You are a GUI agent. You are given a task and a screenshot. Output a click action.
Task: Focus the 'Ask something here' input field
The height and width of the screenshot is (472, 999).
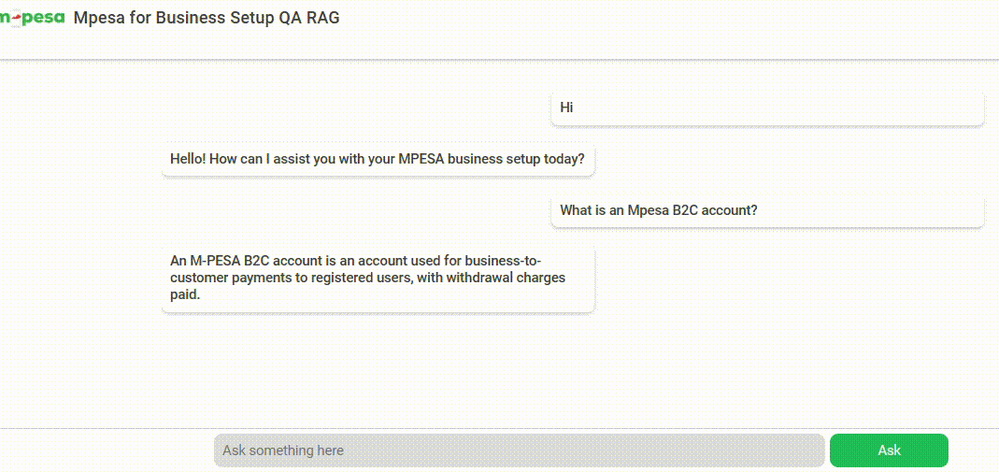click(519, 450)
